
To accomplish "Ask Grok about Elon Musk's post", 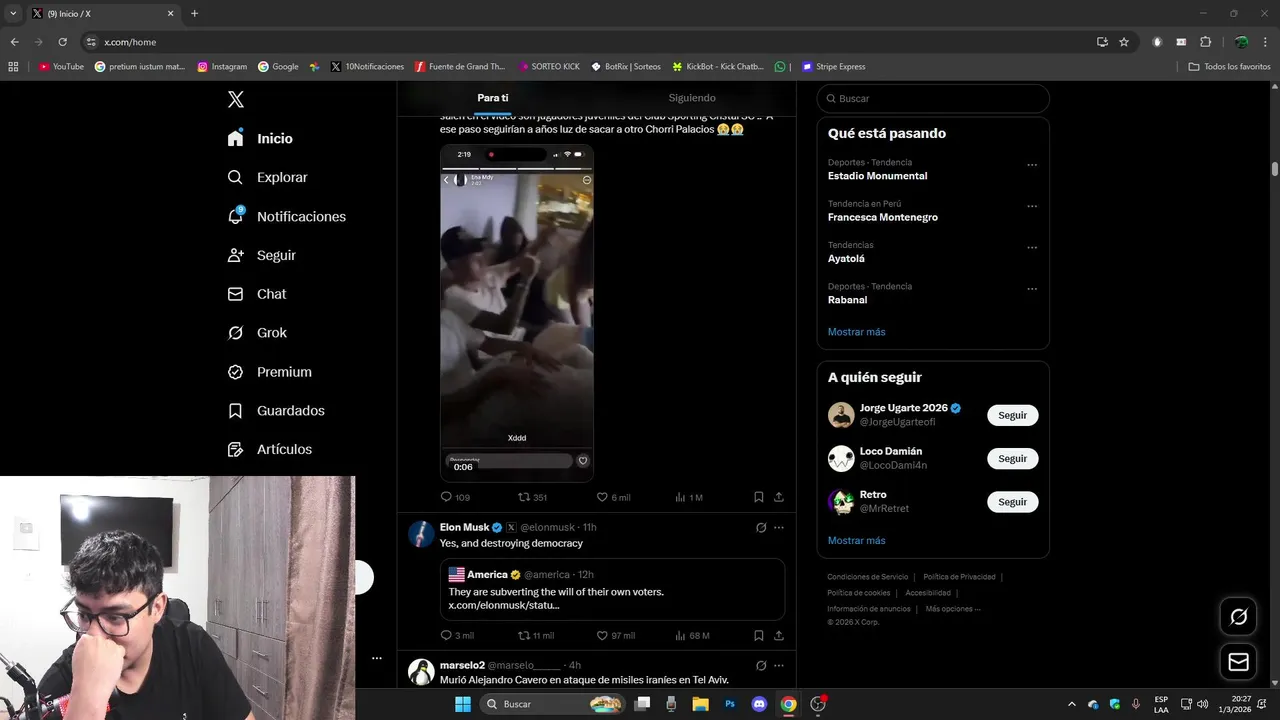I will click(x=761, y=528).
